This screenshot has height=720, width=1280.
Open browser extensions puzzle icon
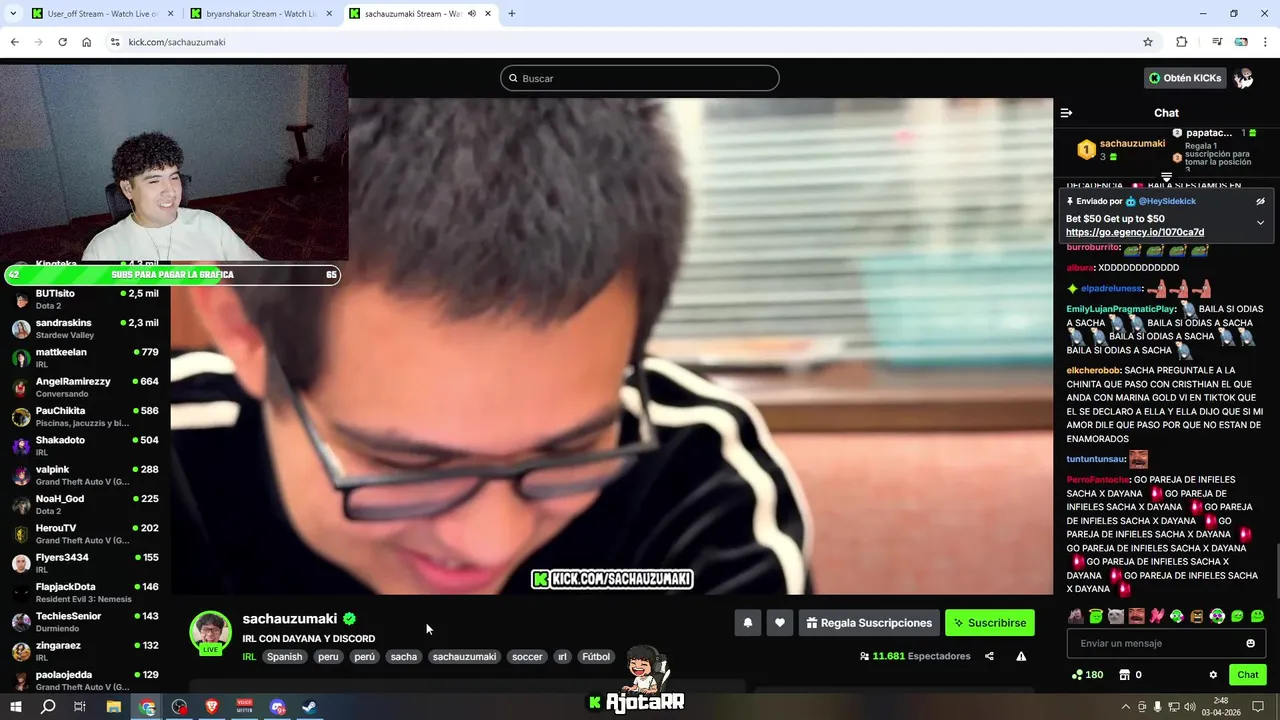[x=1182, y=42]
